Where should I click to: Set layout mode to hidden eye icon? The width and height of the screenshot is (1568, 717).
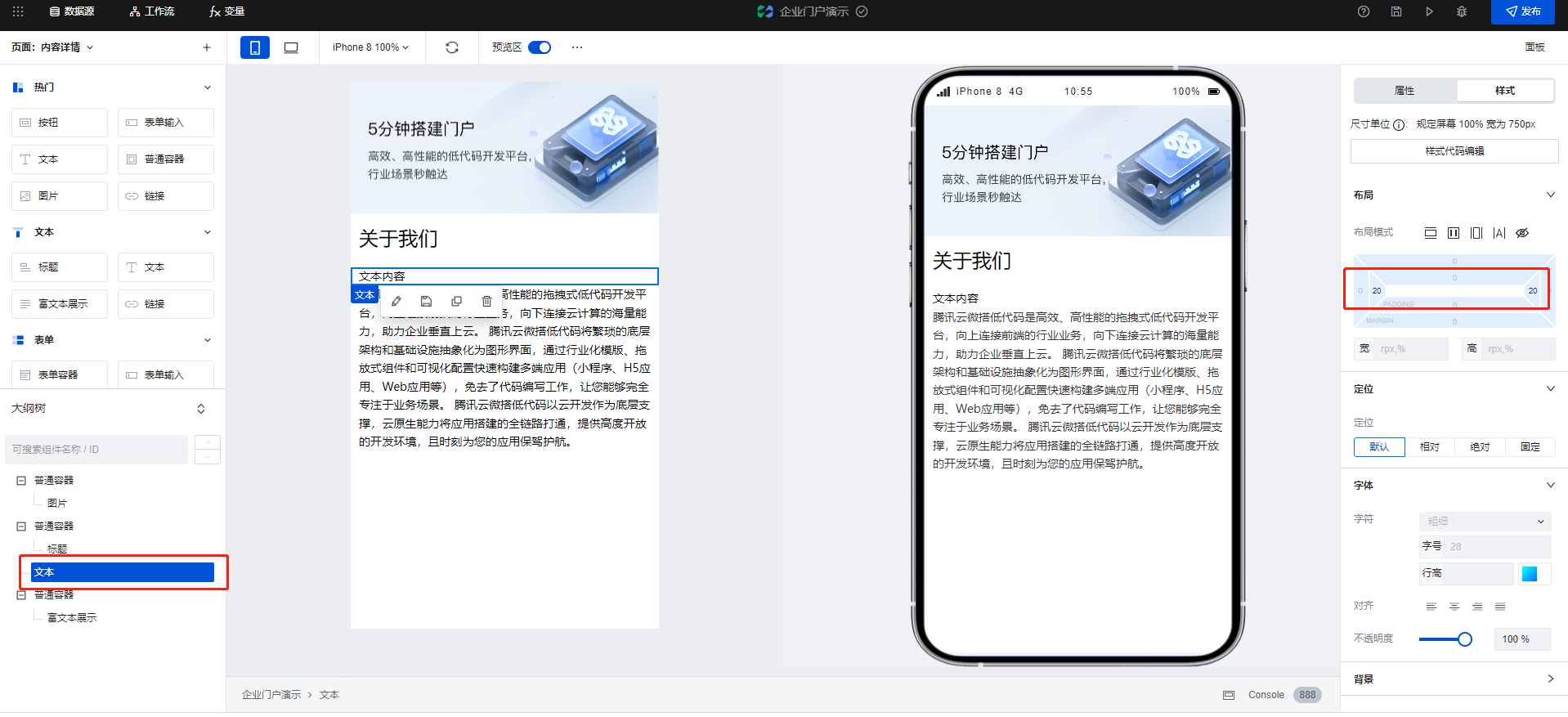[x=1522, y=233]
